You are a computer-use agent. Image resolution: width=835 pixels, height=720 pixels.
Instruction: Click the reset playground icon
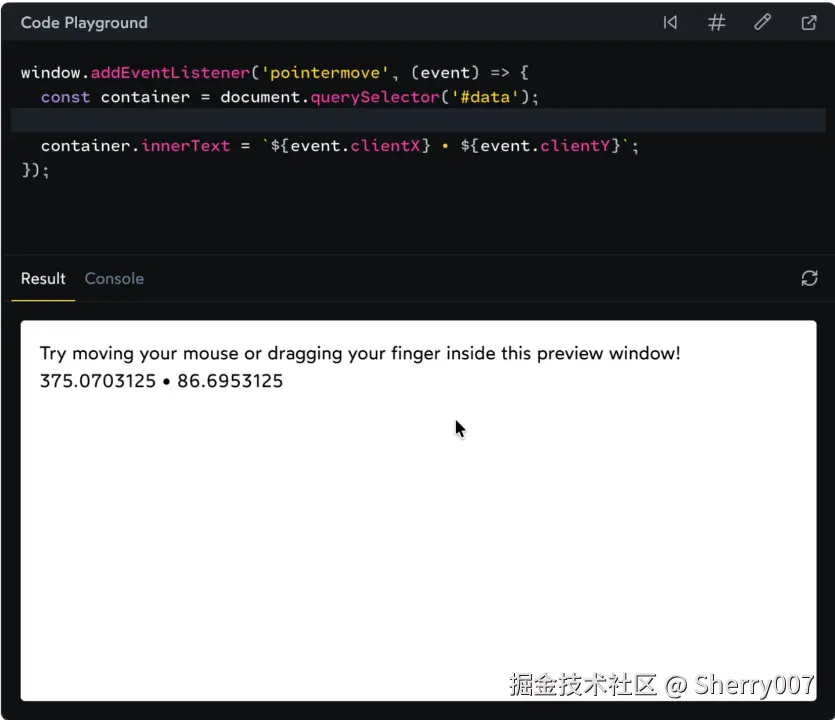pos(670,22)
